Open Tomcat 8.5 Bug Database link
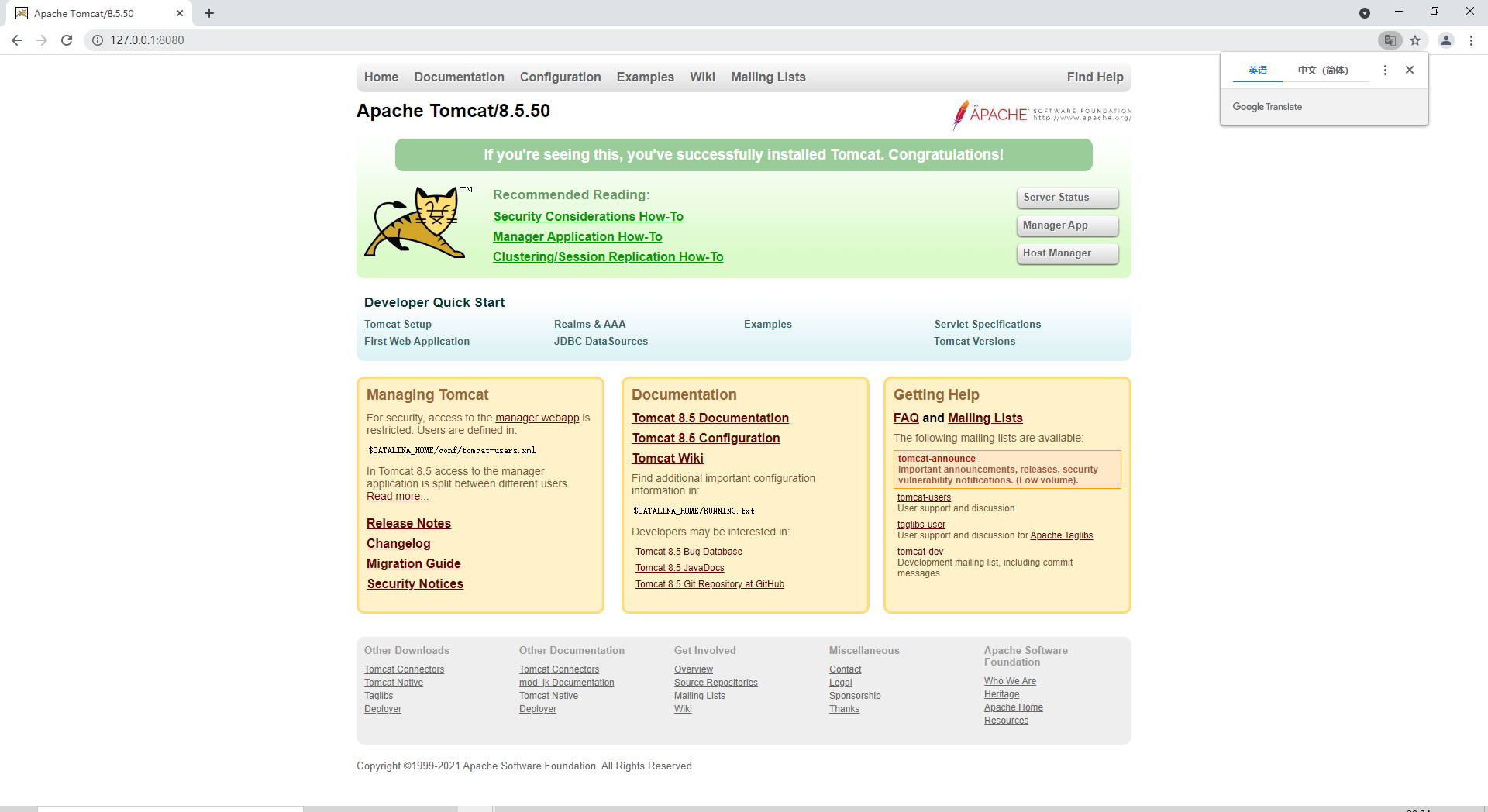The width and height of the screenshot is (1488, 812). click(x=689, y=552)
